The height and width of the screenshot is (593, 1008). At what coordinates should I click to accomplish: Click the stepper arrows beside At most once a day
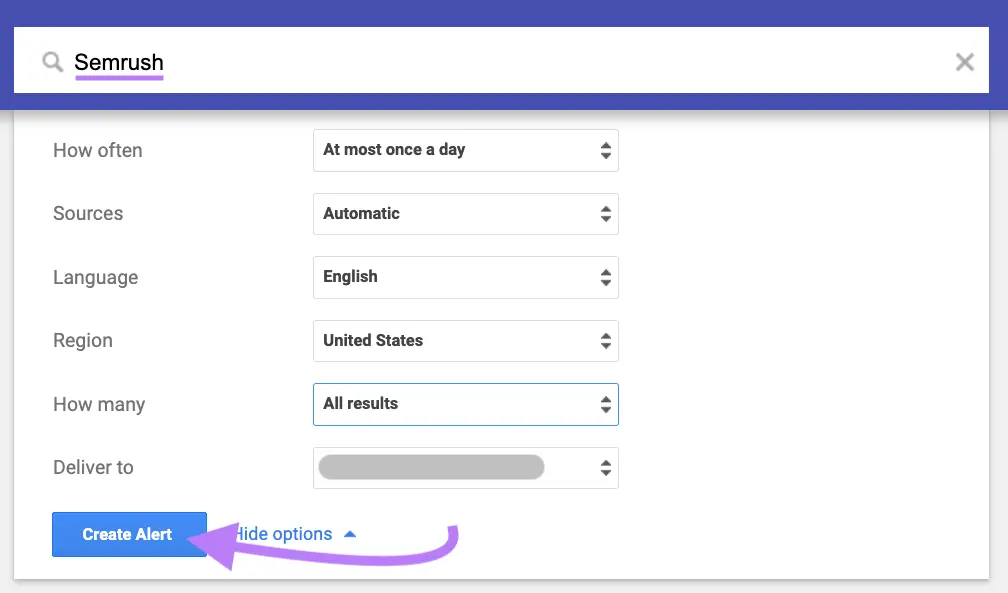click(605, 150)
